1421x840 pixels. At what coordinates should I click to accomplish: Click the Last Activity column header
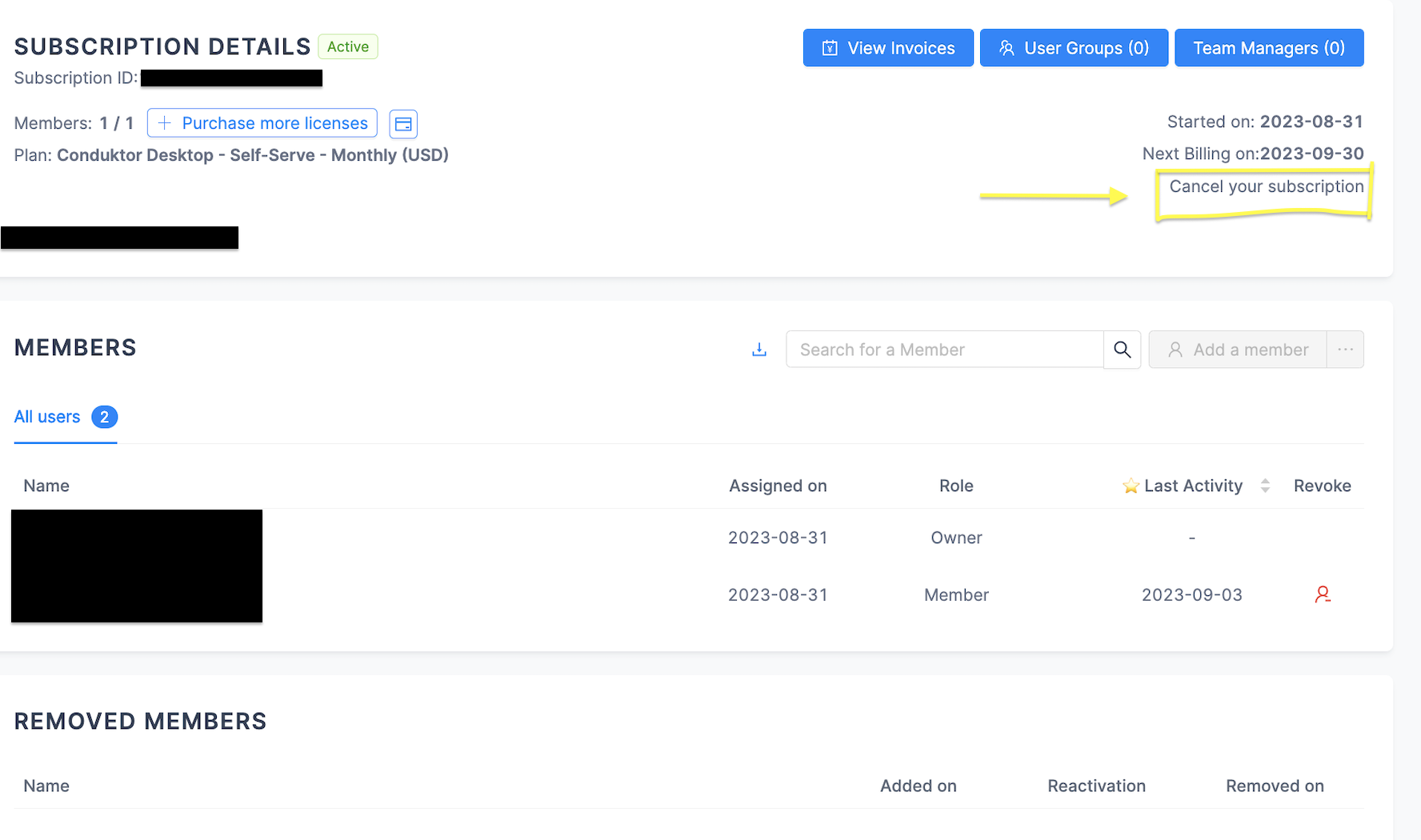click(x=1193, y=486)
